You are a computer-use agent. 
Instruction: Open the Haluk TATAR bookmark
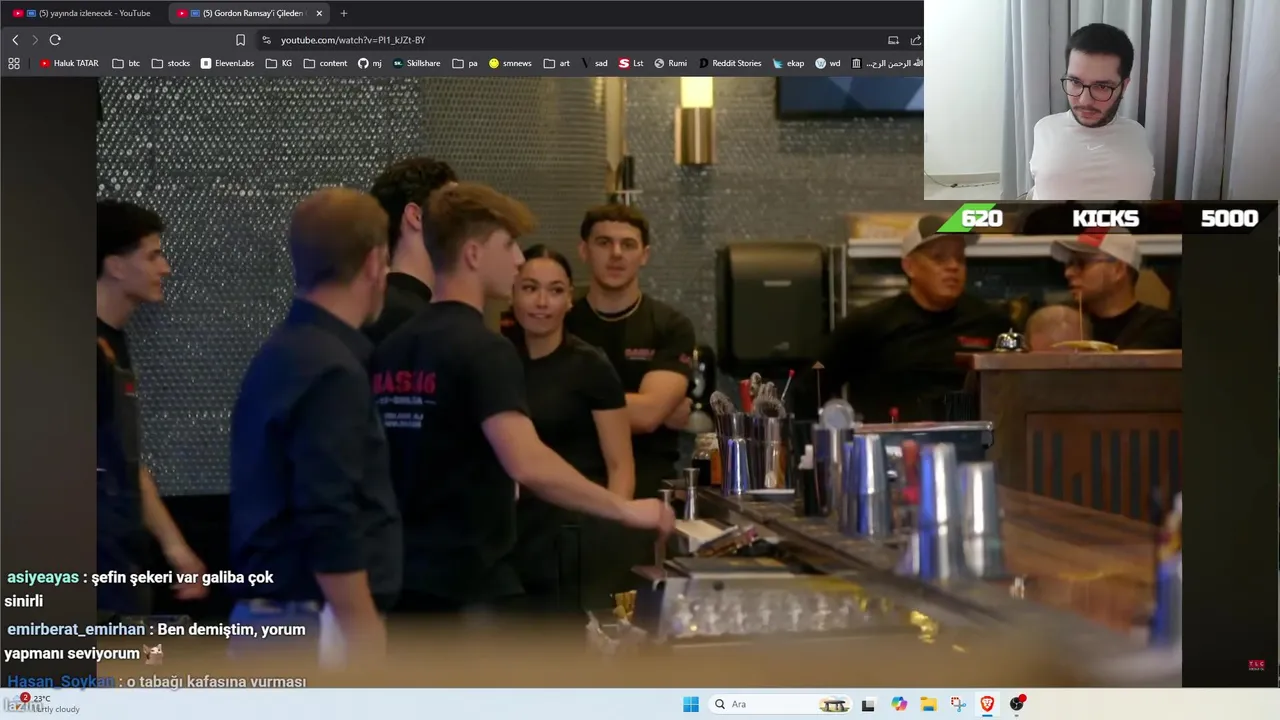[x=69, y=63]
